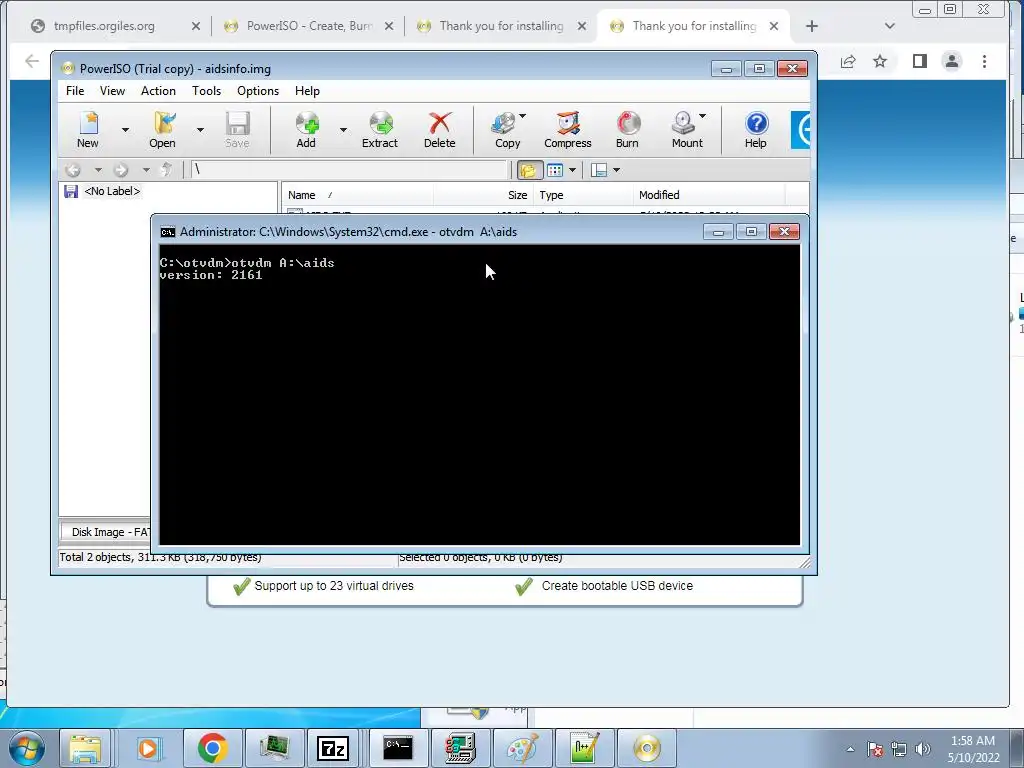
Task: Click the list view mode icon
Action: point(555,170)
